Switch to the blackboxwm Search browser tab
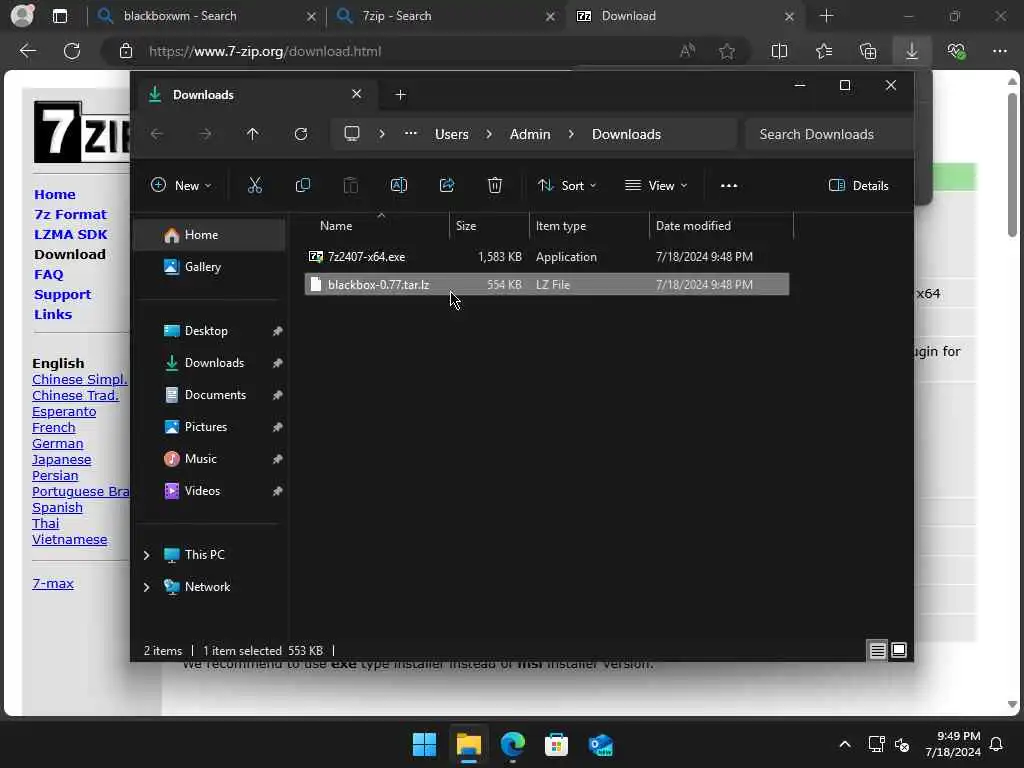 tap(206, 16)
